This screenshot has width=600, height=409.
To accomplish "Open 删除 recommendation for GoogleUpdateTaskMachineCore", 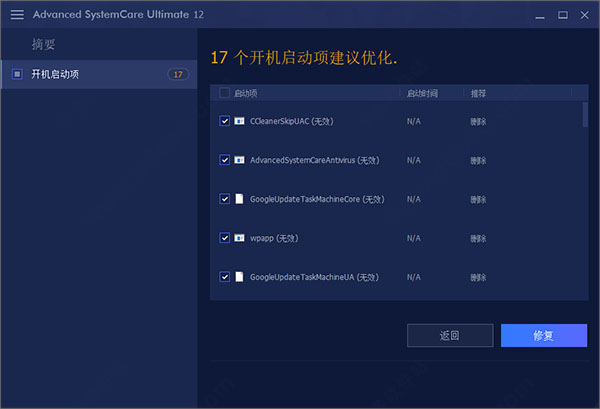I will 478,199.
